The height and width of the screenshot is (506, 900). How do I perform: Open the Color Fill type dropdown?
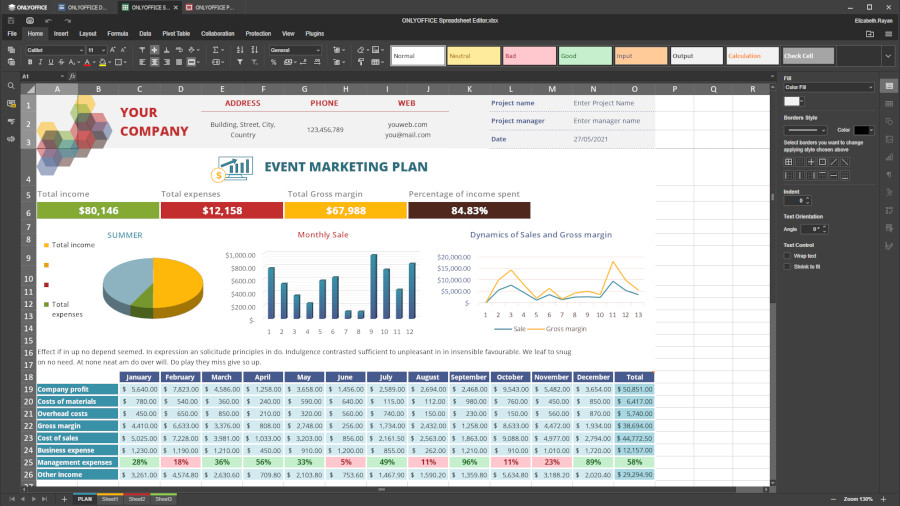pos(826,87)
